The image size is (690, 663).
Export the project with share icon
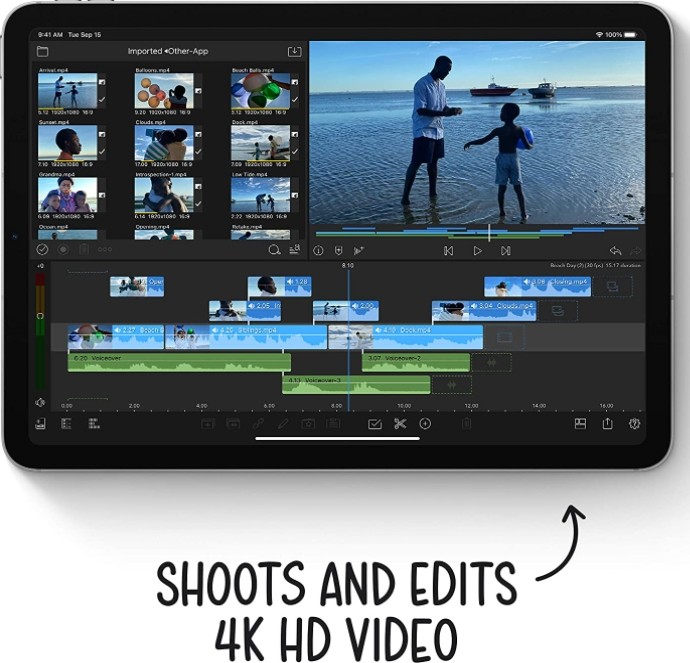pyautogui.click(x=607, y=423)
